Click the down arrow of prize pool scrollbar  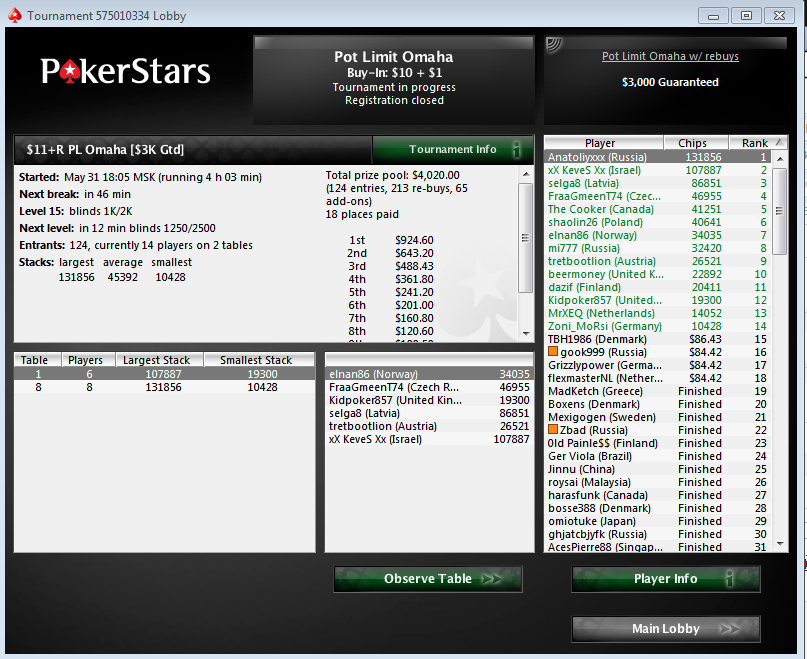(x=525, y=333)
